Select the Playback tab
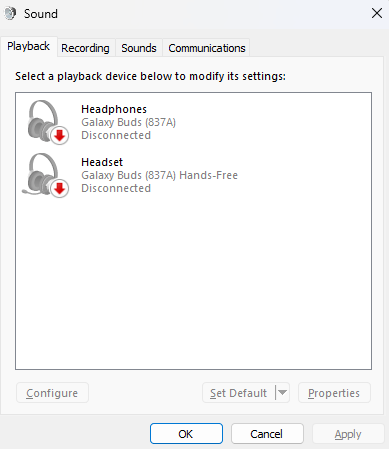This screenshot has height=449, width=389. tap(29, 46)
